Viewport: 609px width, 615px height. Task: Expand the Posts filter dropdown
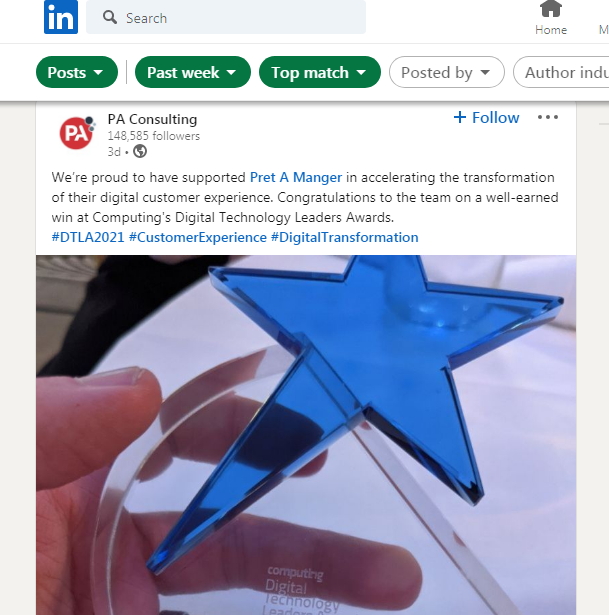77,72
